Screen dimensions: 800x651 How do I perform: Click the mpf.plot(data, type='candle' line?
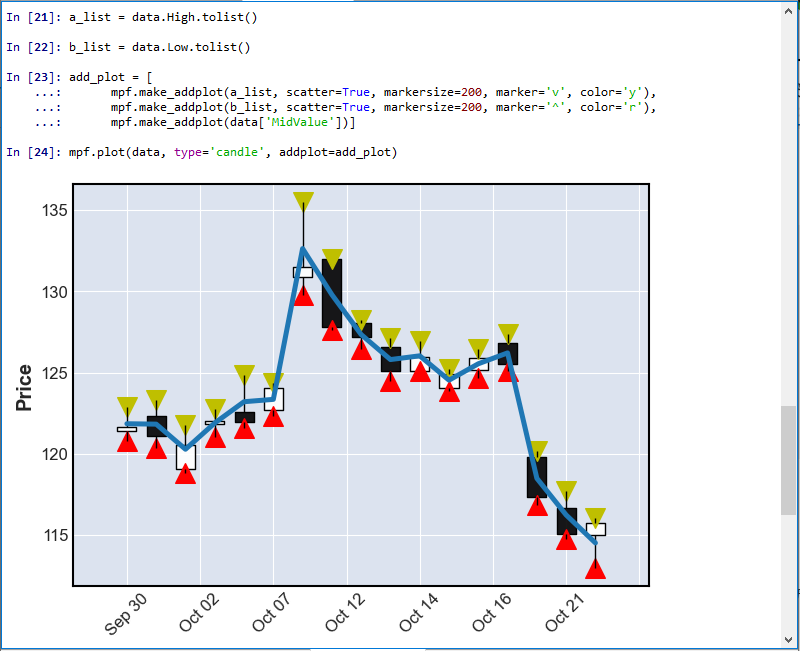[233, 153]
